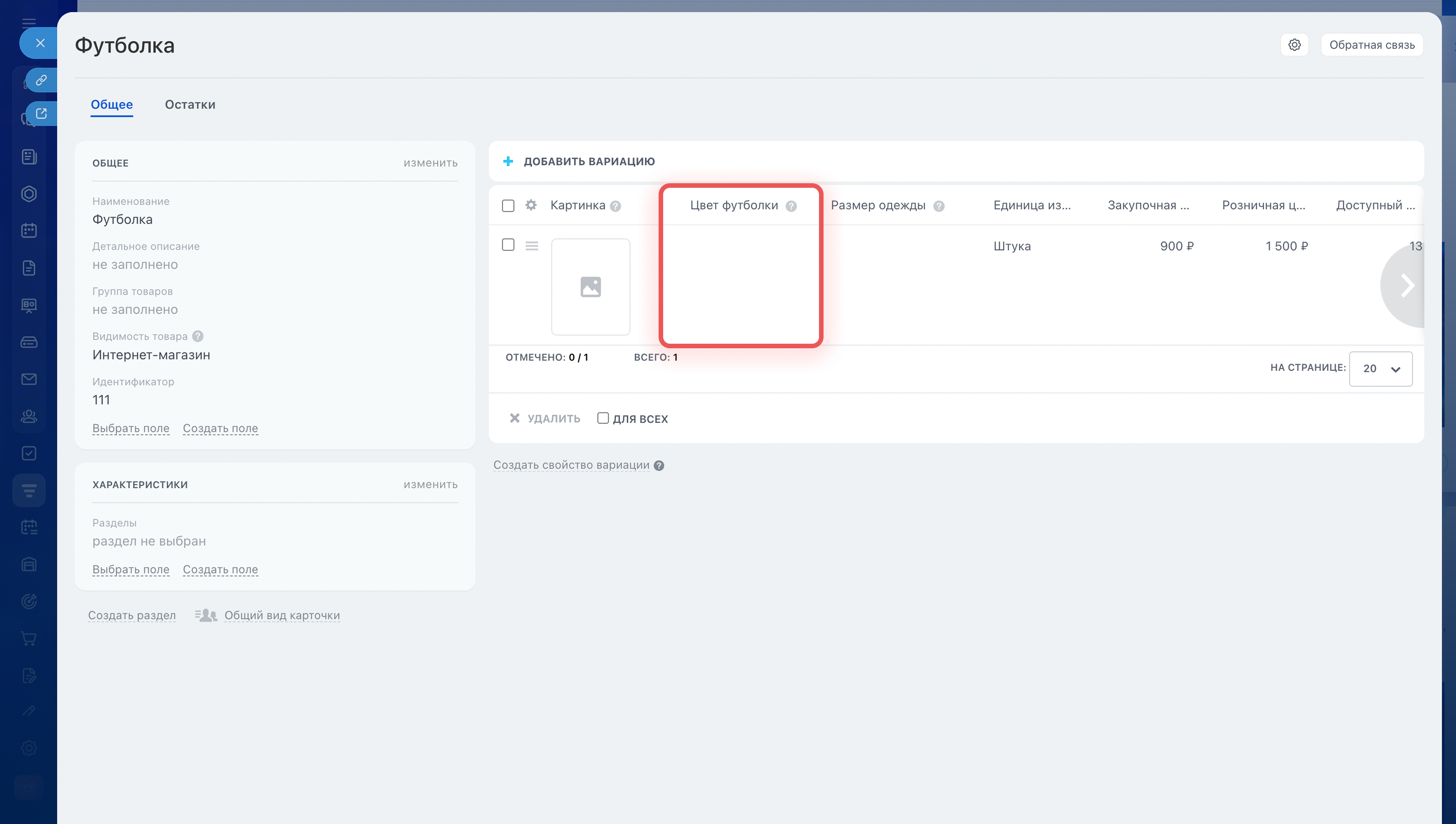Open card in new window icon
This screenshot has width=1456, height=824.
click(x=41, y=114)
